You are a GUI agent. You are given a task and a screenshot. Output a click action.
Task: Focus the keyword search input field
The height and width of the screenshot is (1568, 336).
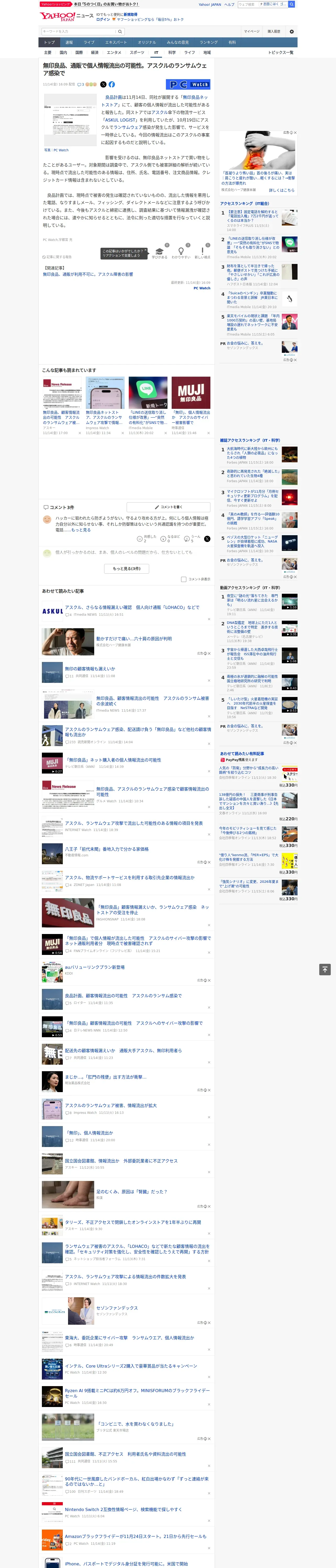coord(79,31)
